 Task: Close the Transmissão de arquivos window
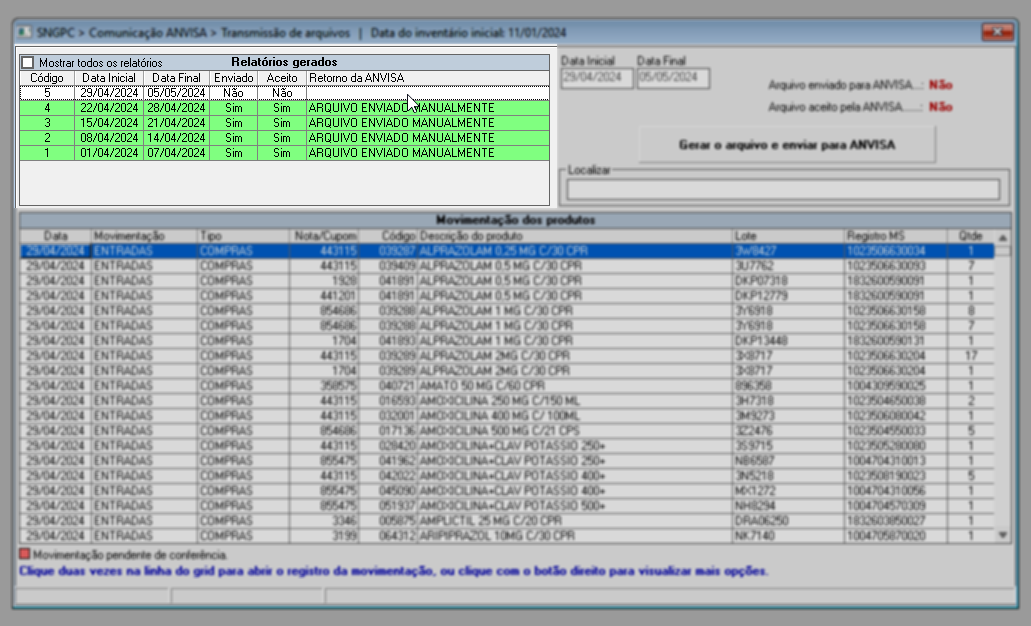click(997, 32)
